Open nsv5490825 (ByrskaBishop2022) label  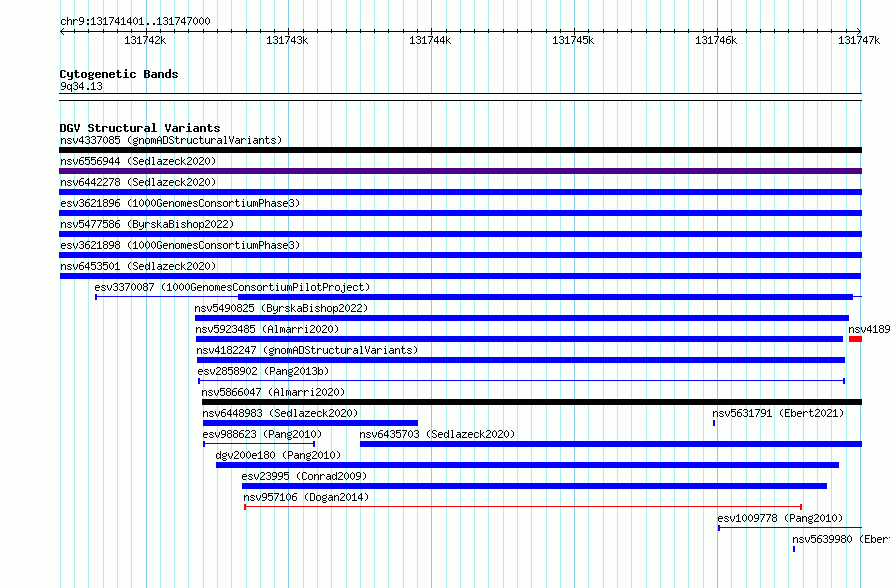282,308
